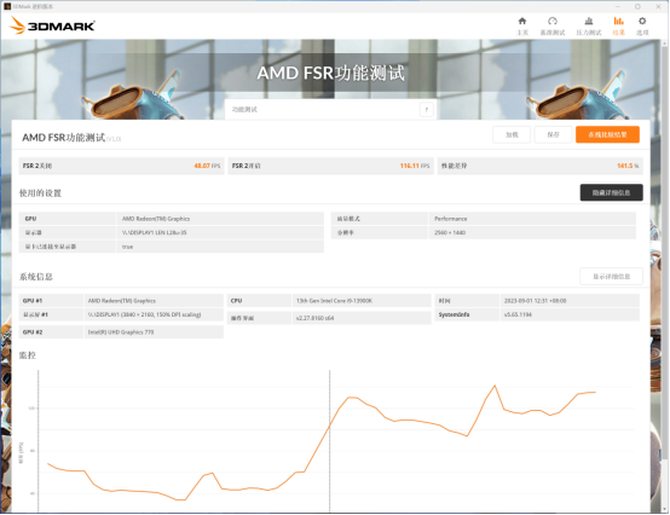Screen dimensions: 670x515
Task: Click the 13th Gen Intel Core i9-13900K value
Action: (x=334, y=300)
